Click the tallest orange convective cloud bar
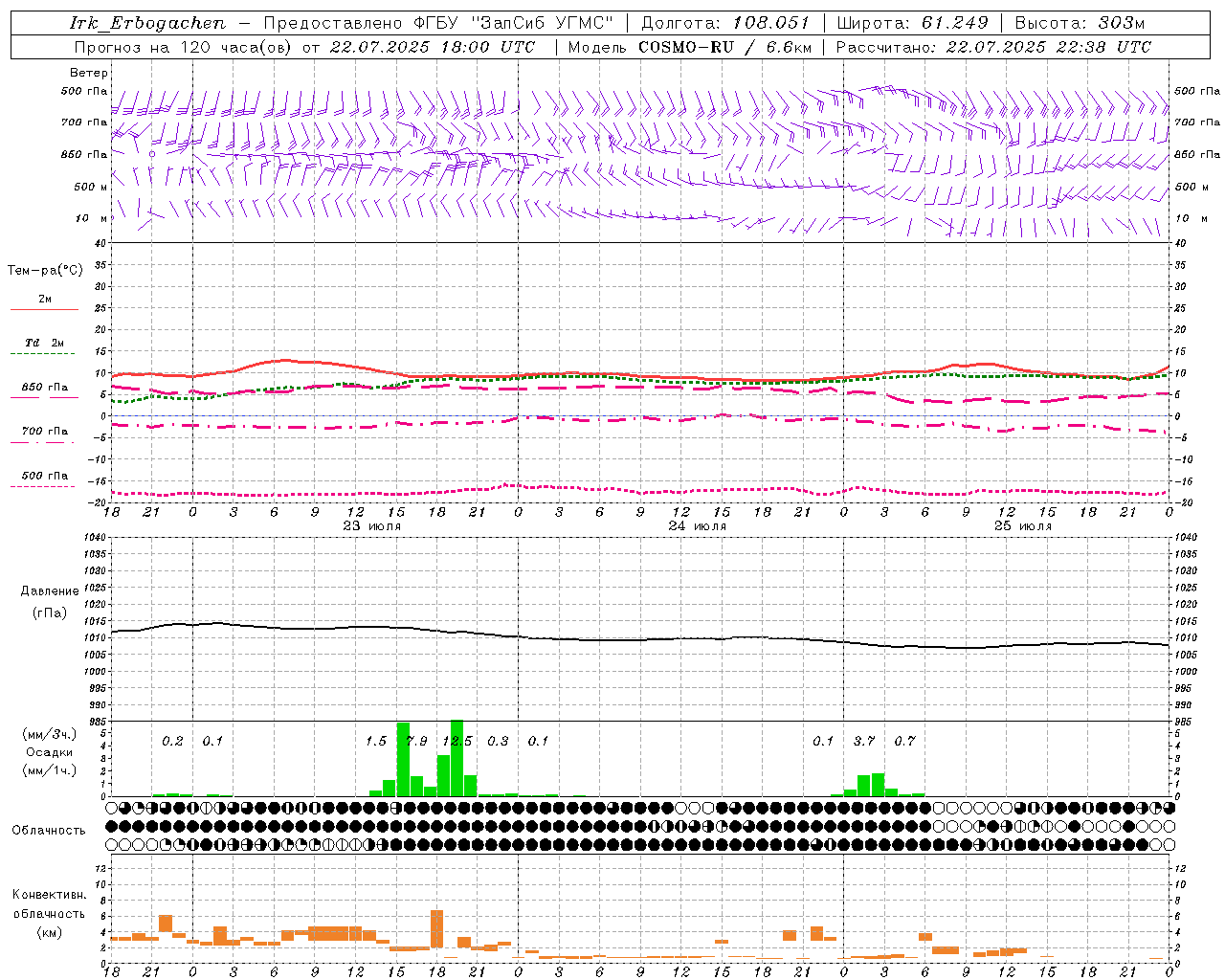Viewport: 1225px width, 980px height. click(436, 928)
